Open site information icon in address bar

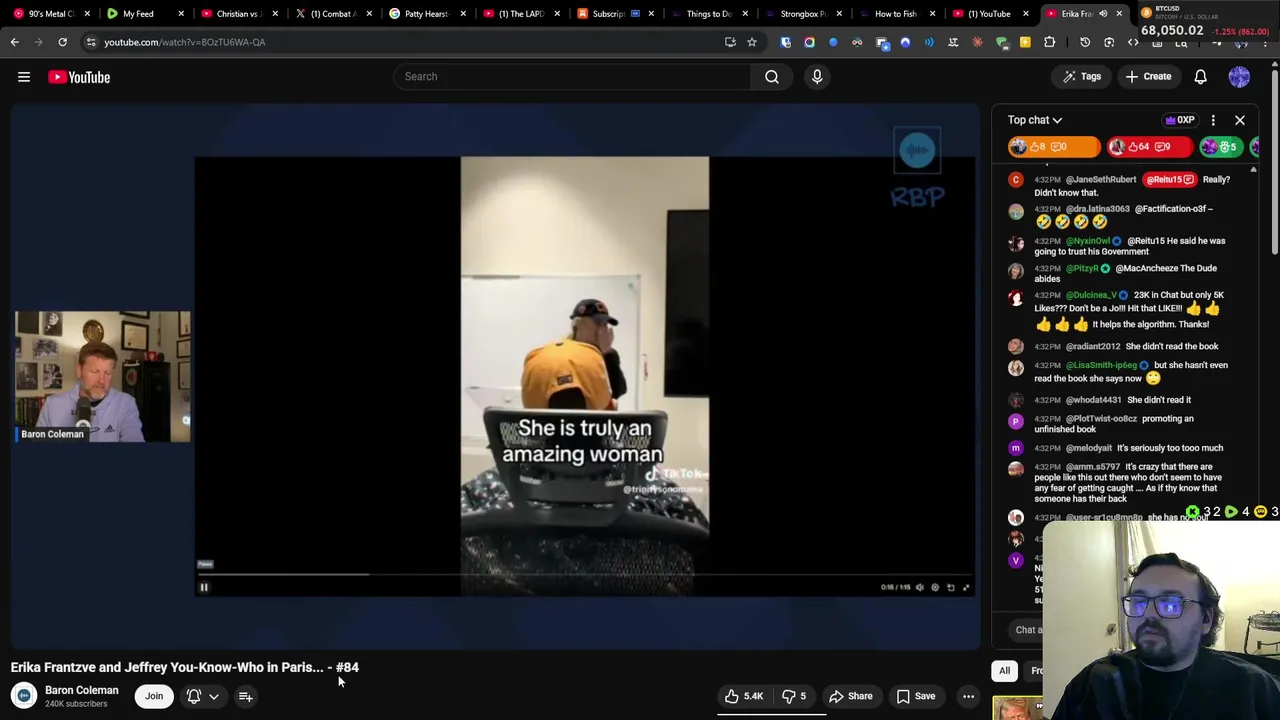coord(90,42)
